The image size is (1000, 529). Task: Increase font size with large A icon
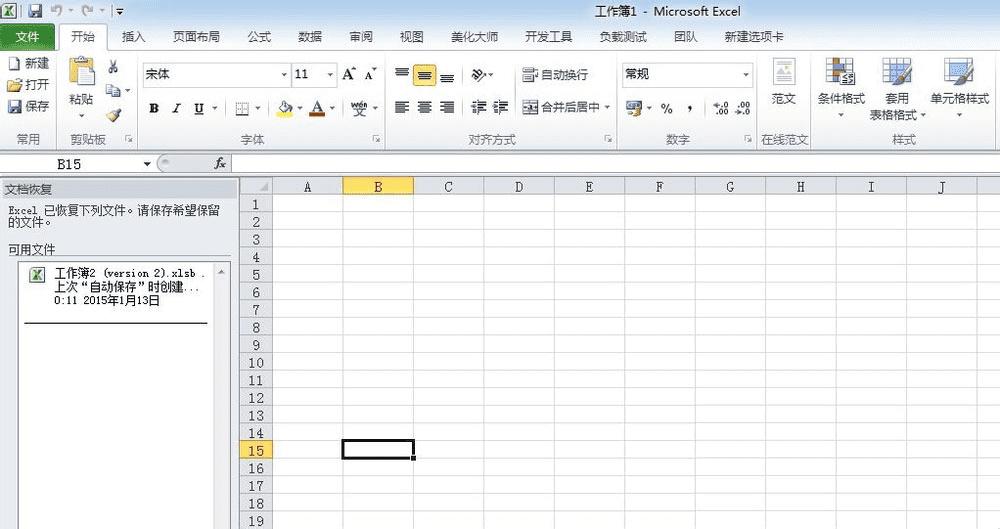349,75
